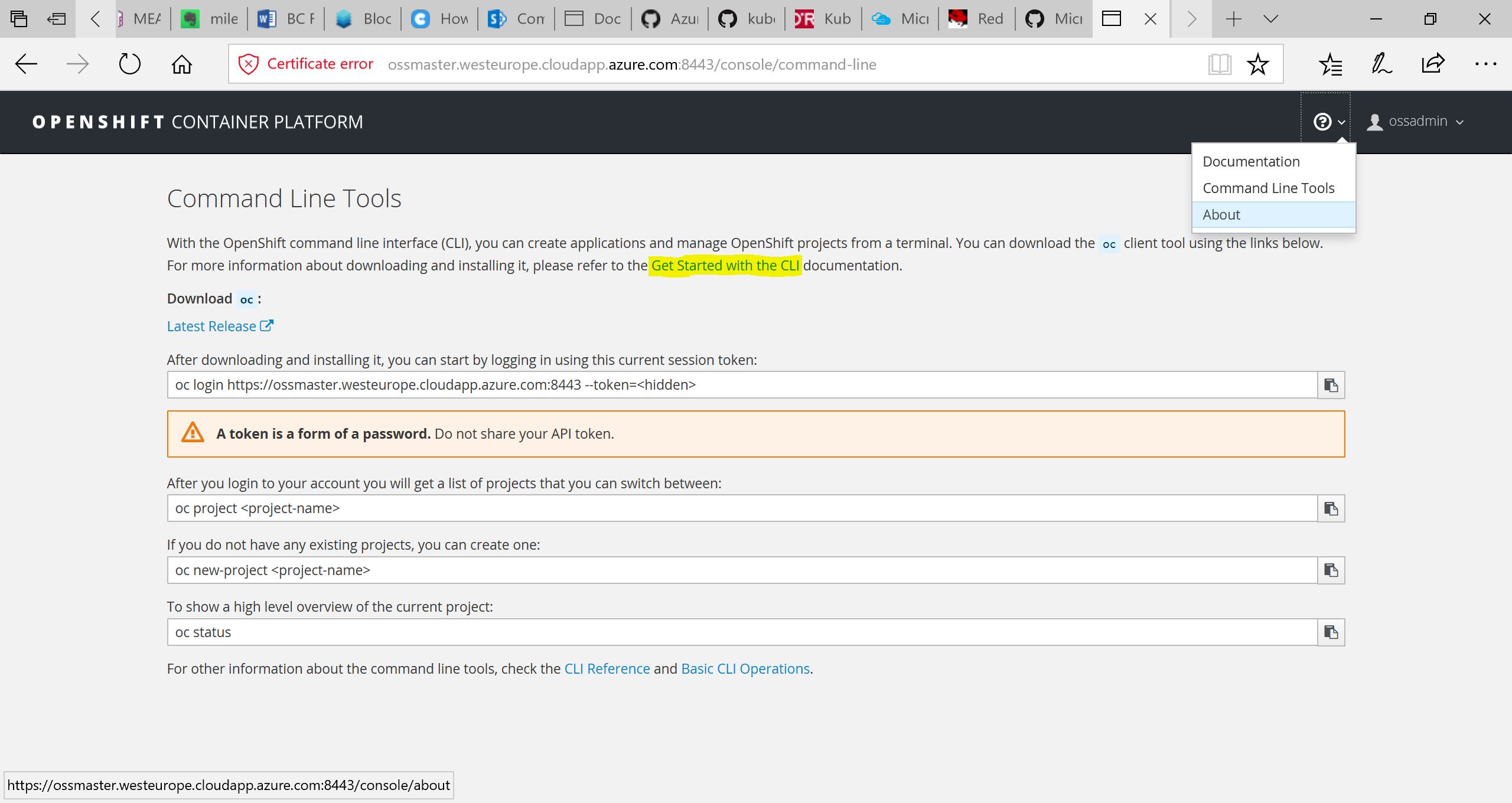The height and width of the screenshot is (803, 1512).
Task: Add page to favorites with star icon
Action: tap(1257, 64)
